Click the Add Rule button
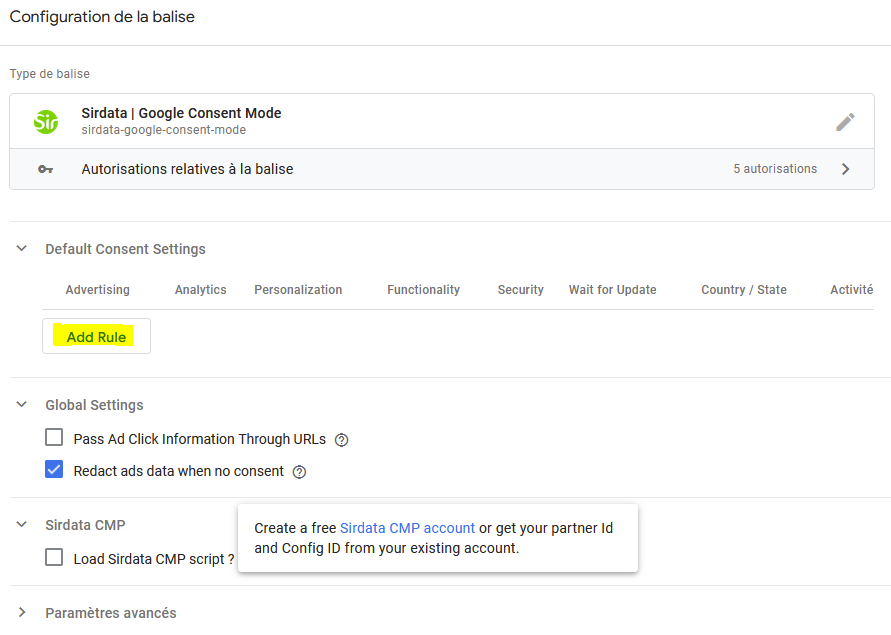Screen dimensions: 891x635 [x=96, y=337]
